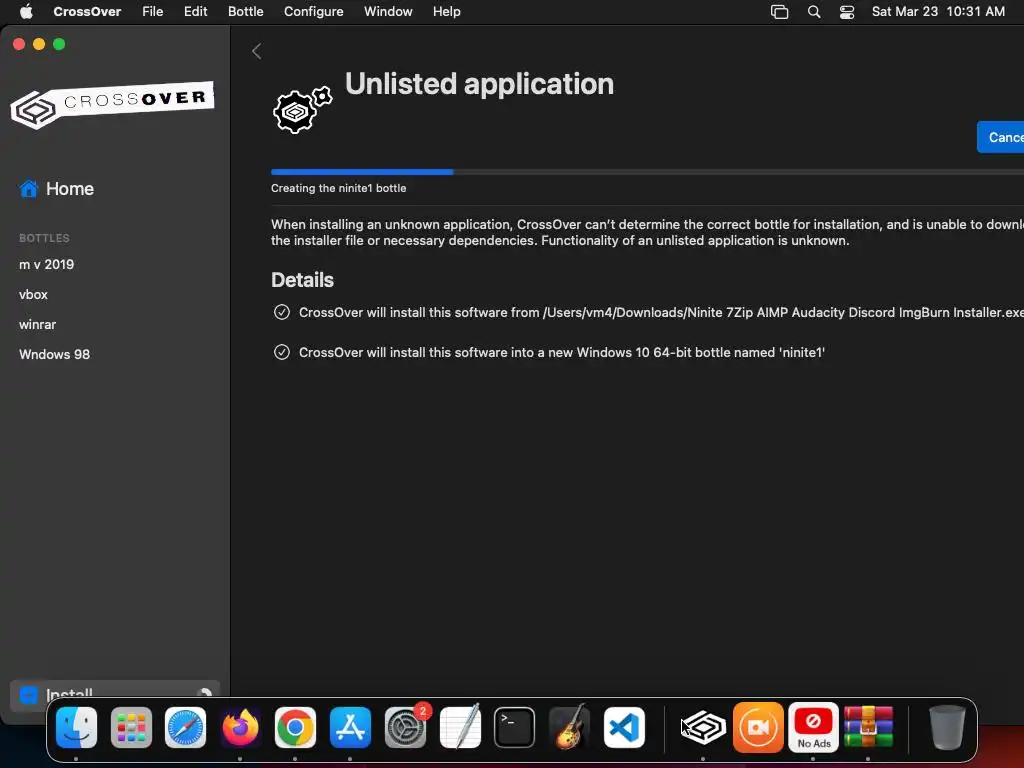Image resolution: width=1024 pixels, height=768 pixels.
Task: Click the Cancel button
Action: pyautogui.click(x=1000, y=137)
